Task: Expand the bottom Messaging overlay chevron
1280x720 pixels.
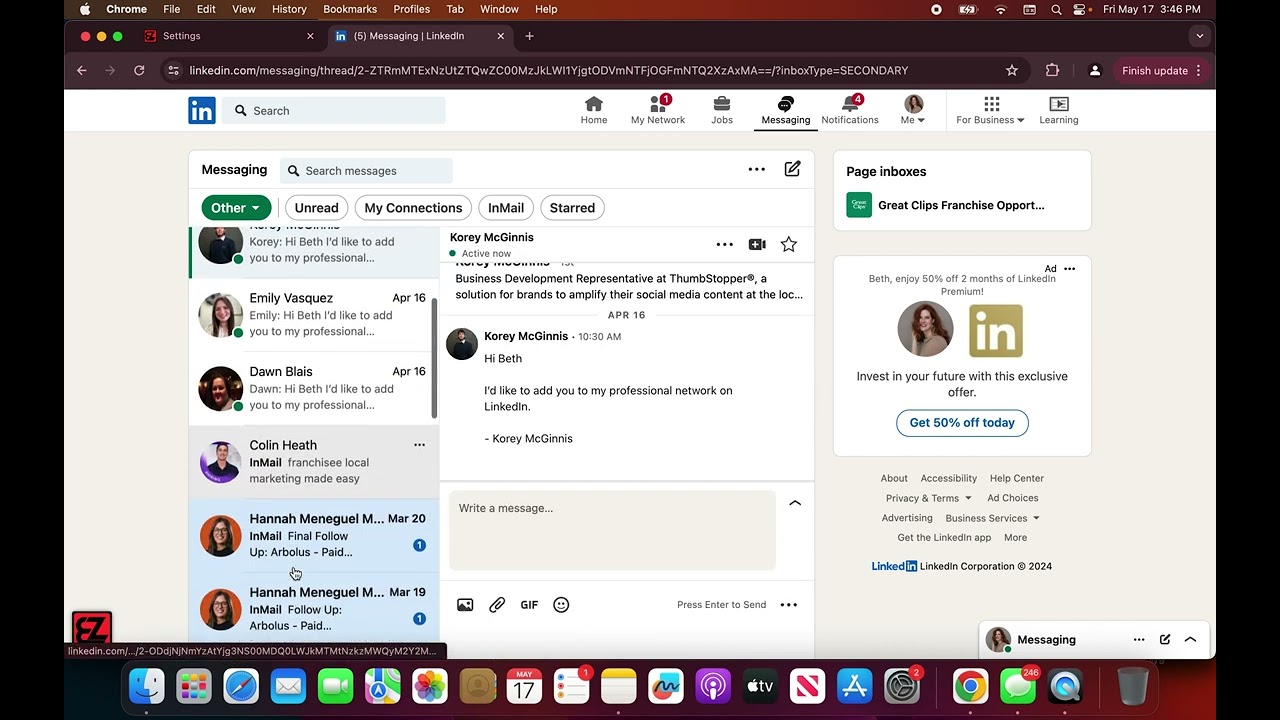Action: 1190,640
